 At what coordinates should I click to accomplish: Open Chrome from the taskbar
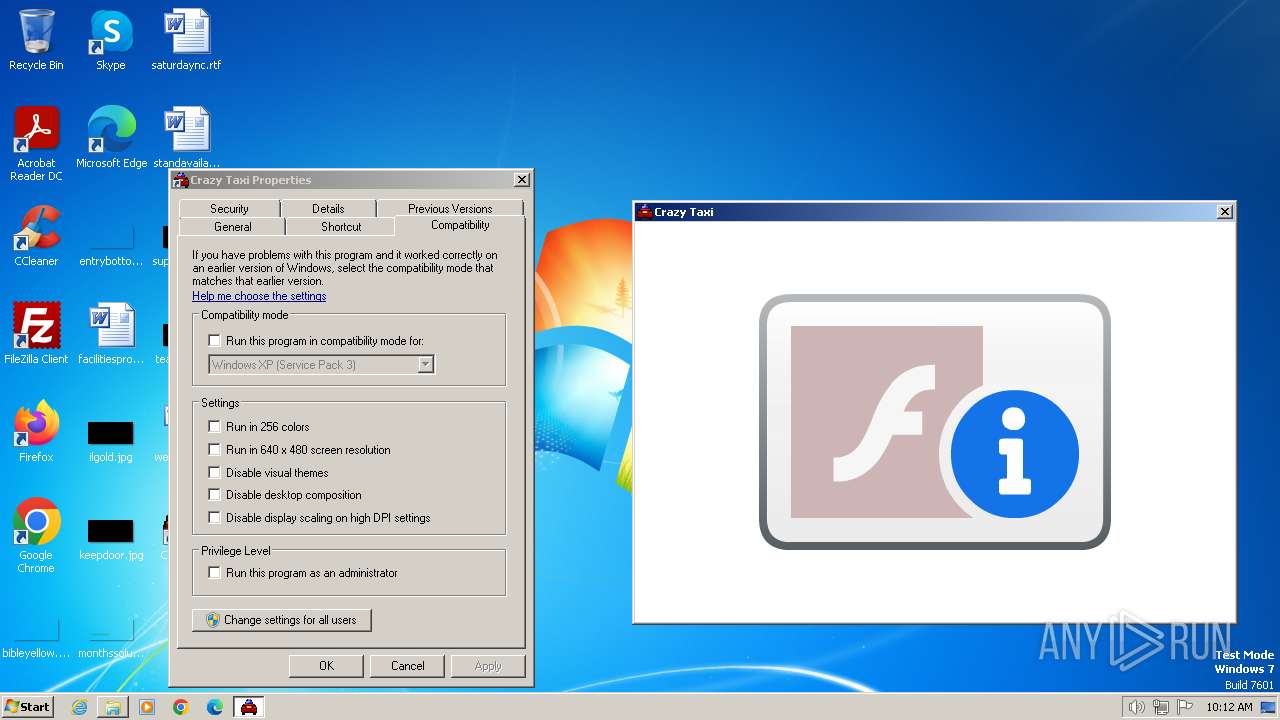pyautogui.click(x=181, y=707)
